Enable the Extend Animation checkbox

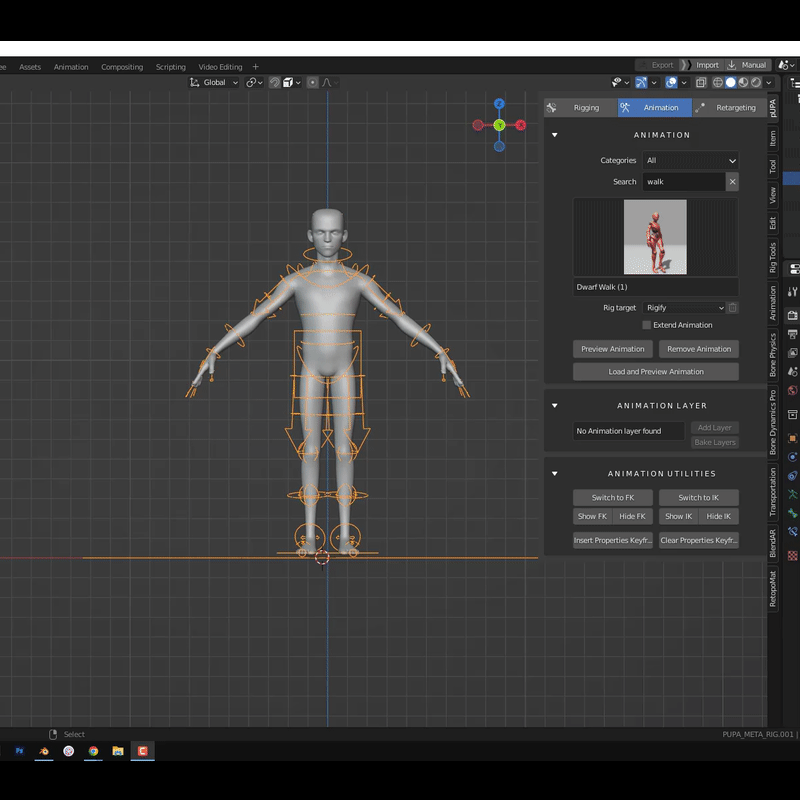pyautogui.click(x=646, y=325)
